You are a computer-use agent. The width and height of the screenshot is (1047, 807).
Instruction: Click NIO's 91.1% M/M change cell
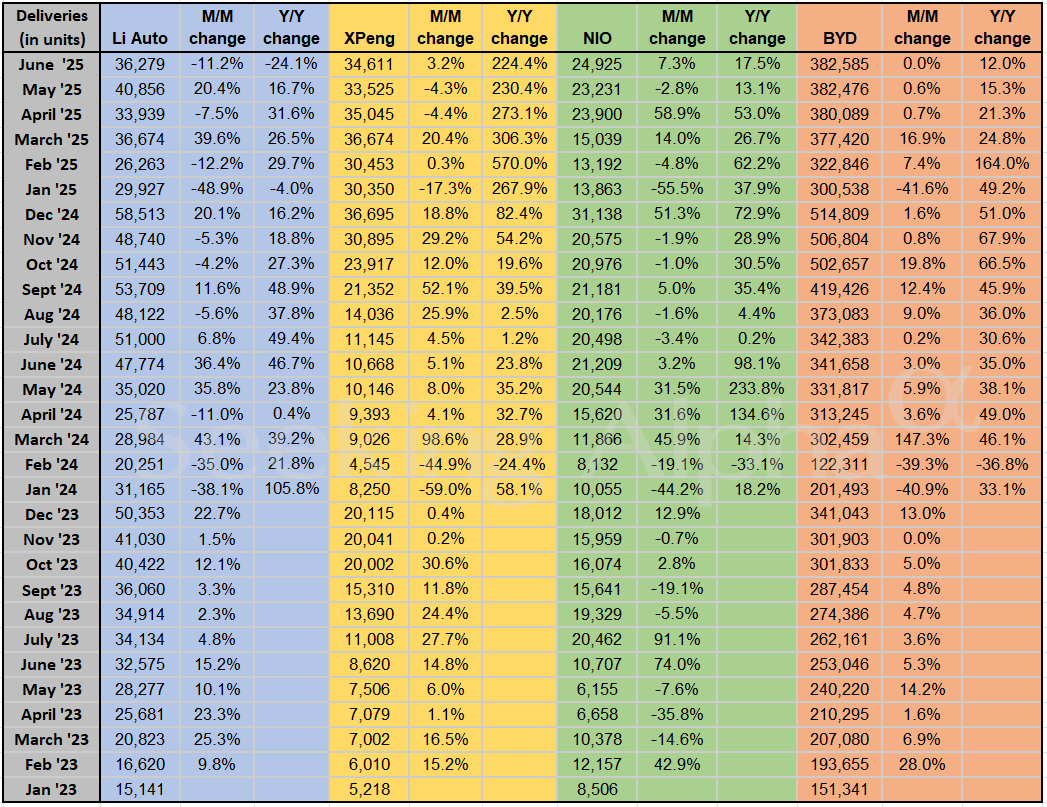coord(677,639)
